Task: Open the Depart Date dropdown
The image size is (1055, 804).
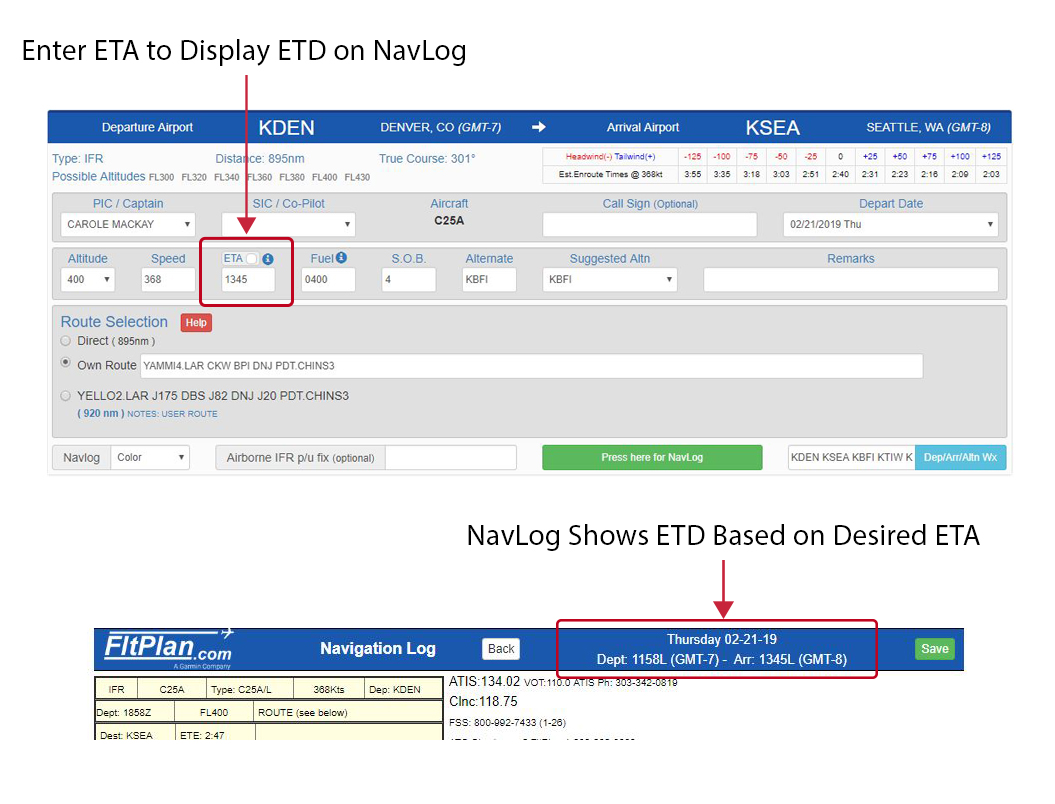Action: (x=890, y=224)
